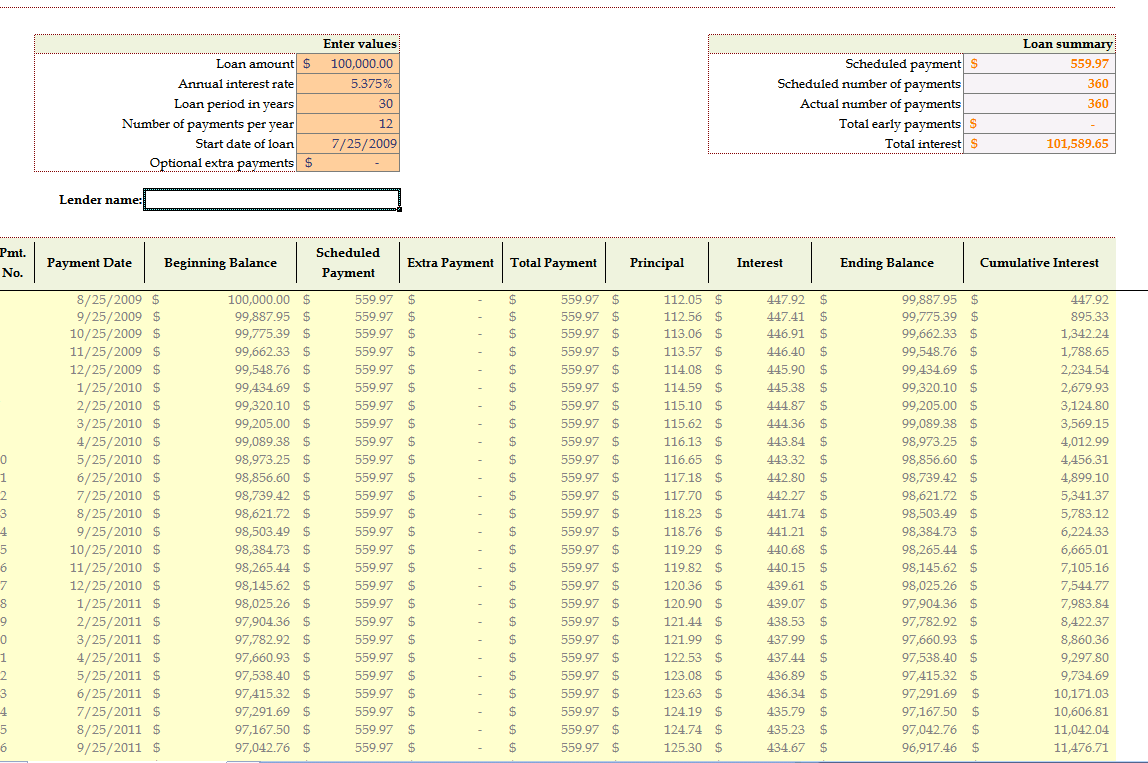Click the Extra Payment column header
This screenshot has width=1148, height=763.
(451, 262)
